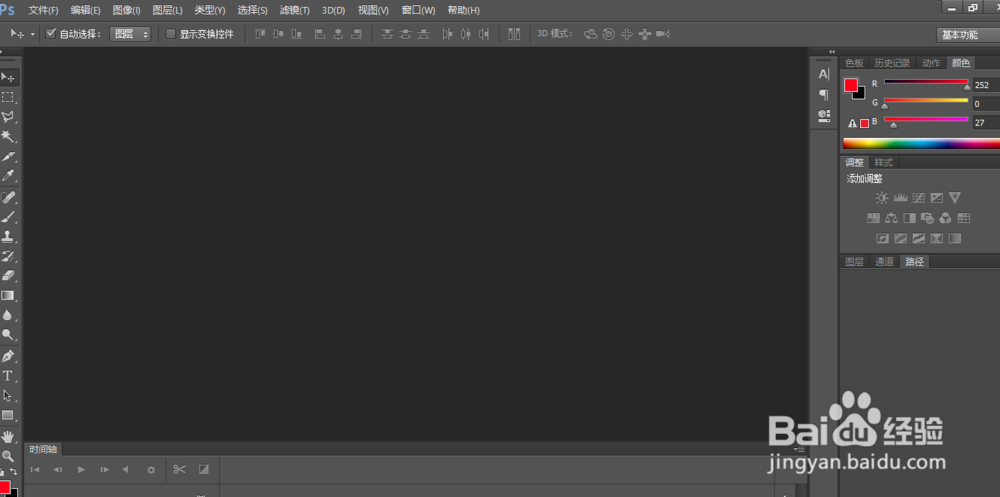
Task: Uncheck the 自动选择 checkbox
Action: pos(51,34)
